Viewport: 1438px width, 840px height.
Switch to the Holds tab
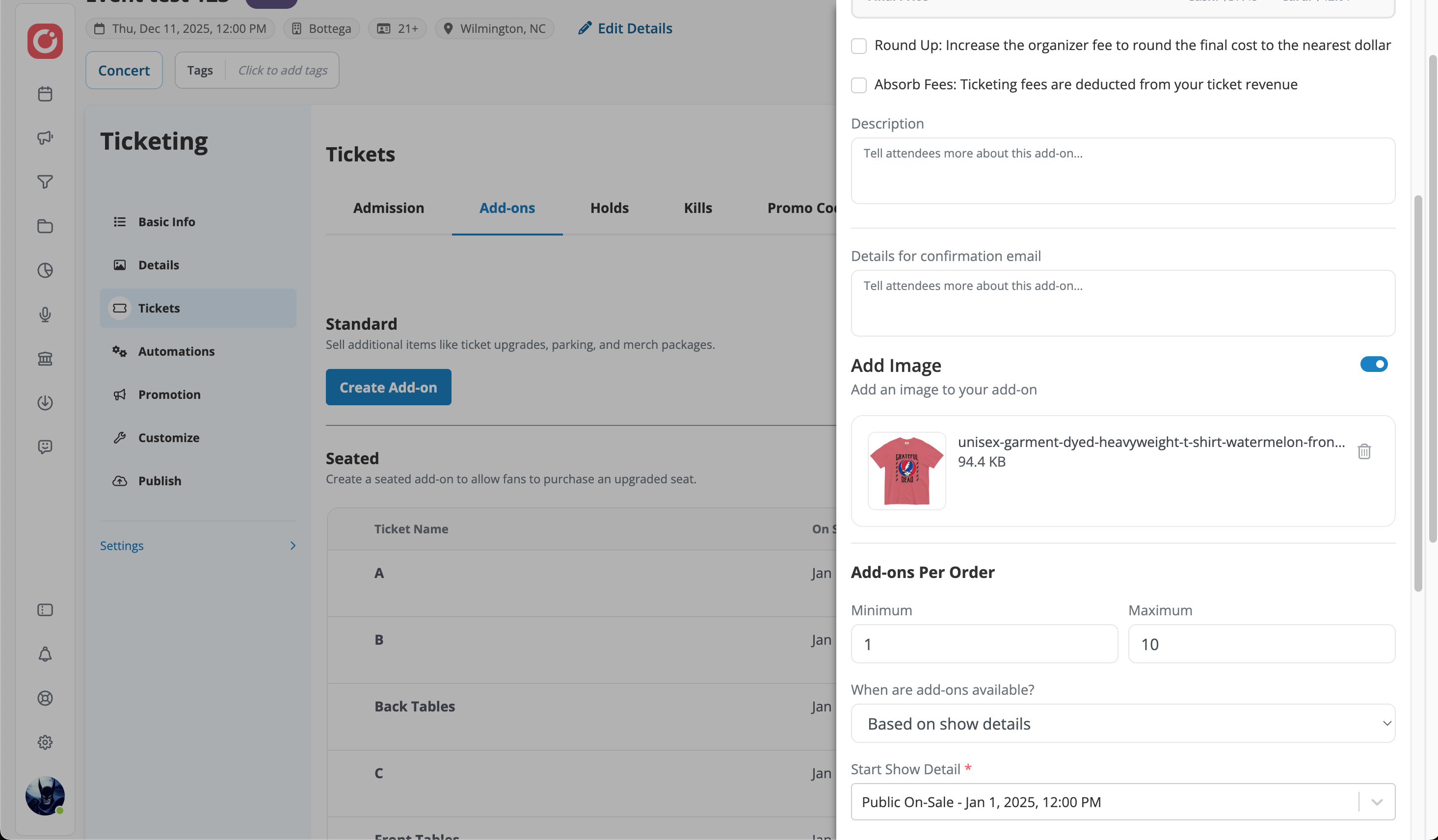(609, 208)
